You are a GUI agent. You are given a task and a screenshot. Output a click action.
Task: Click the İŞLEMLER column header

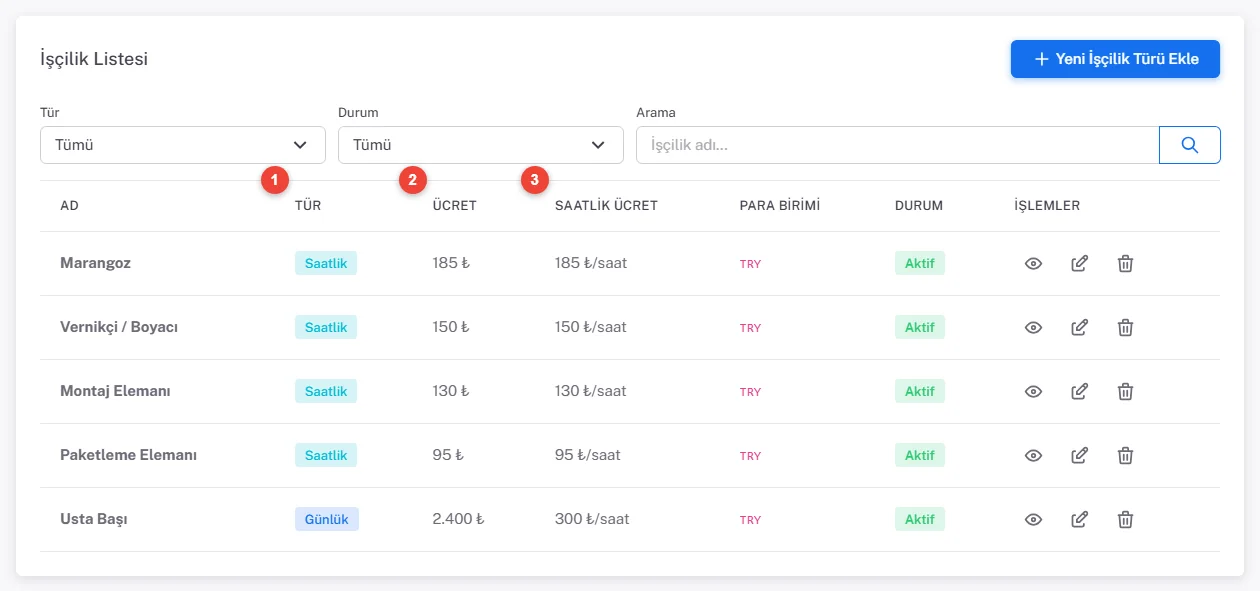pos(1047,206)
